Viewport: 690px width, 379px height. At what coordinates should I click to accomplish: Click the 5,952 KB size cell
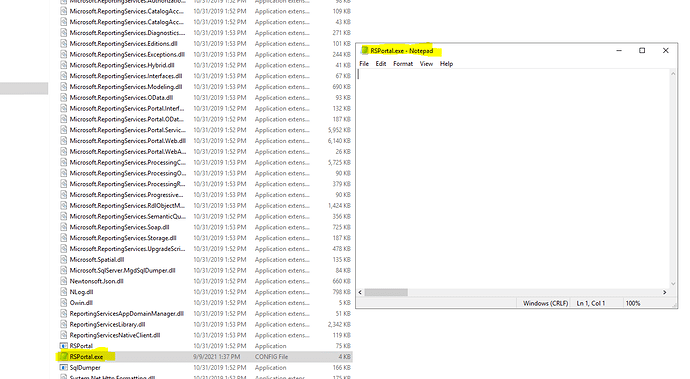pos(339,130)
